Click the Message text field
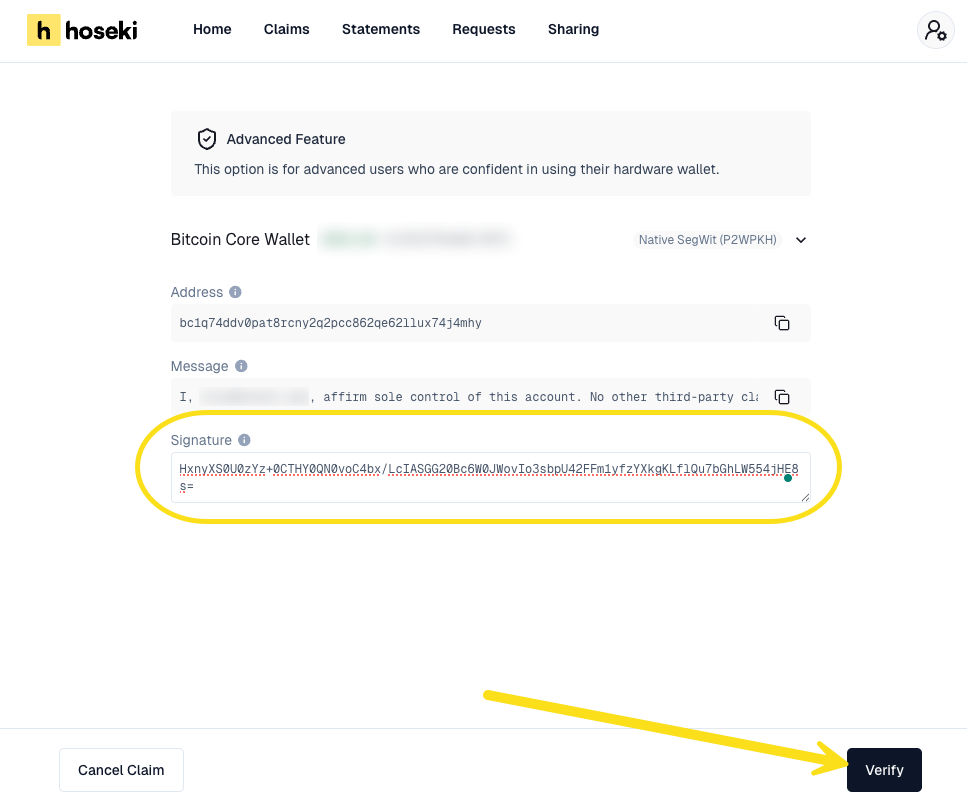The width and height of the screenshot is (967, 802). click(x=468, y=397)
